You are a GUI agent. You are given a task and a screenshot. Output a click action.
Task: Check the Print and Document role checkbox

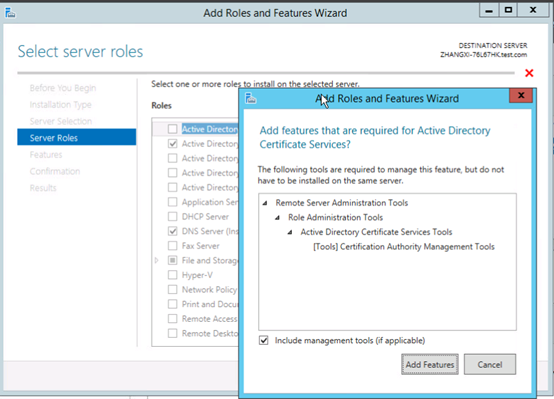[x=172, y=304]
